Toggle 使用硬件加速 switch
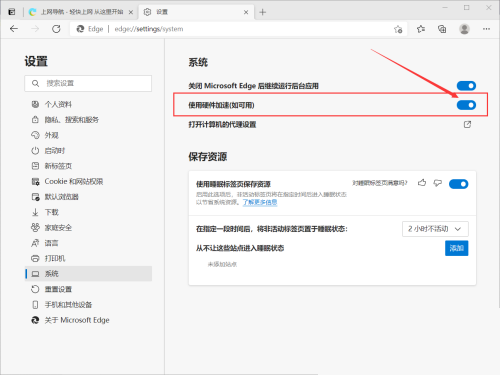This screenshot has width=500, height=375. [x=466, y=105]
